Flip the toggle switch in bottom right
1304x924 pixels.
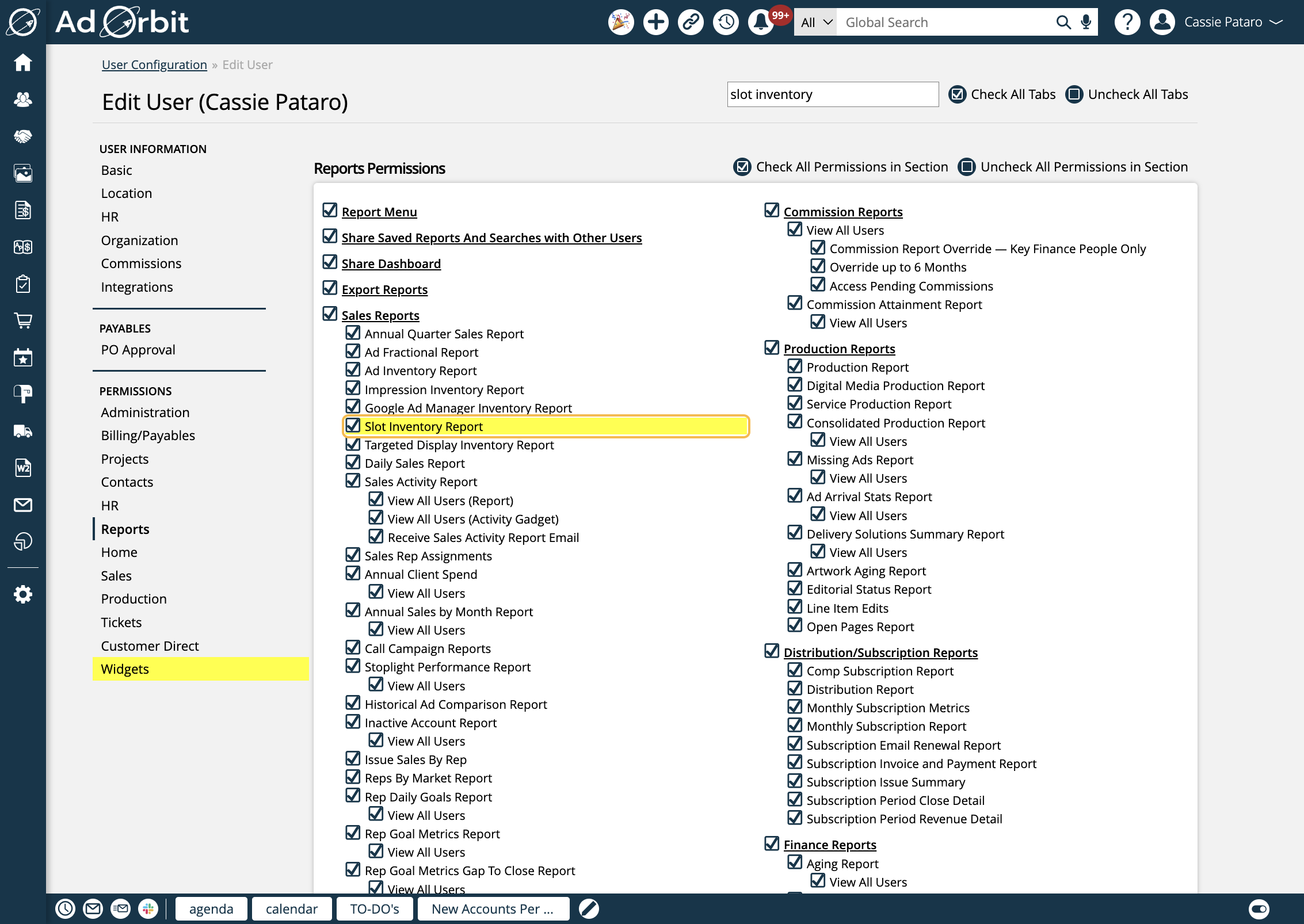pos(1259,909)
